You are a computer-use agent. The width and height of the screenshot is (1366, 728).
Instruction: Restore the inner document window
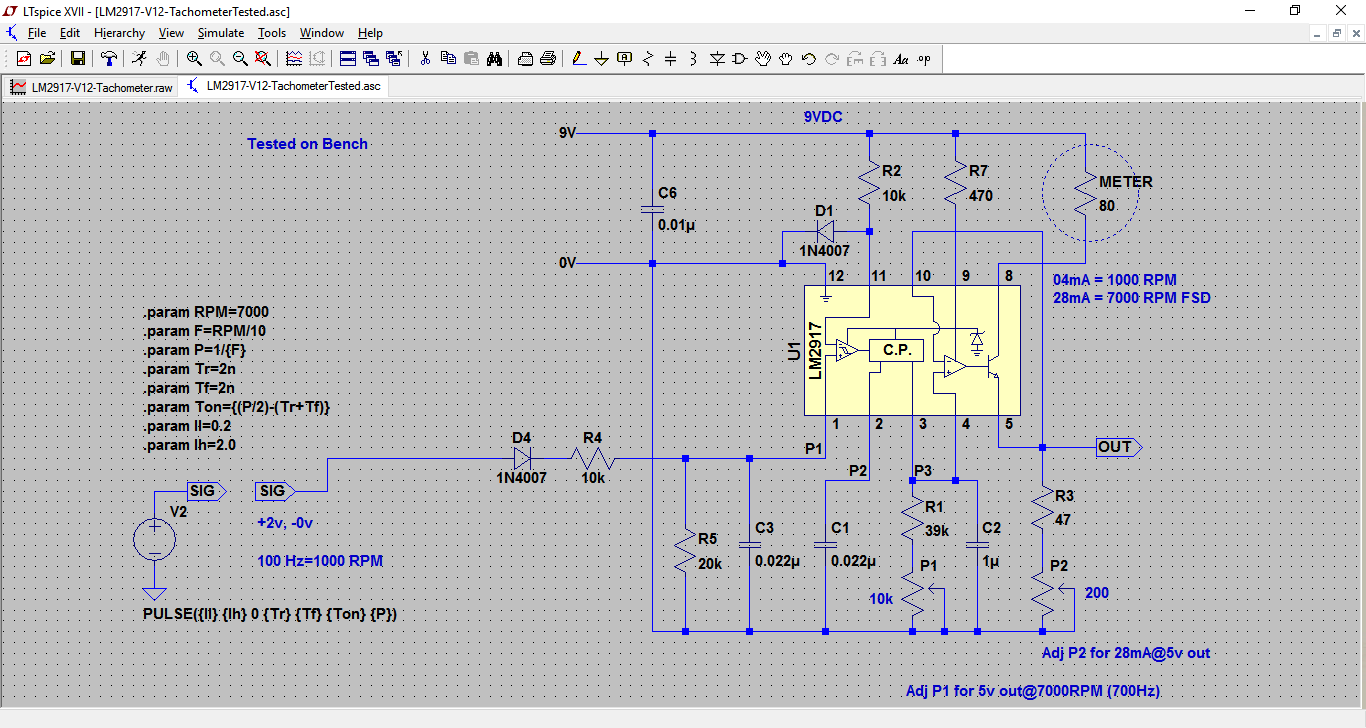[x=1336, y=33]
